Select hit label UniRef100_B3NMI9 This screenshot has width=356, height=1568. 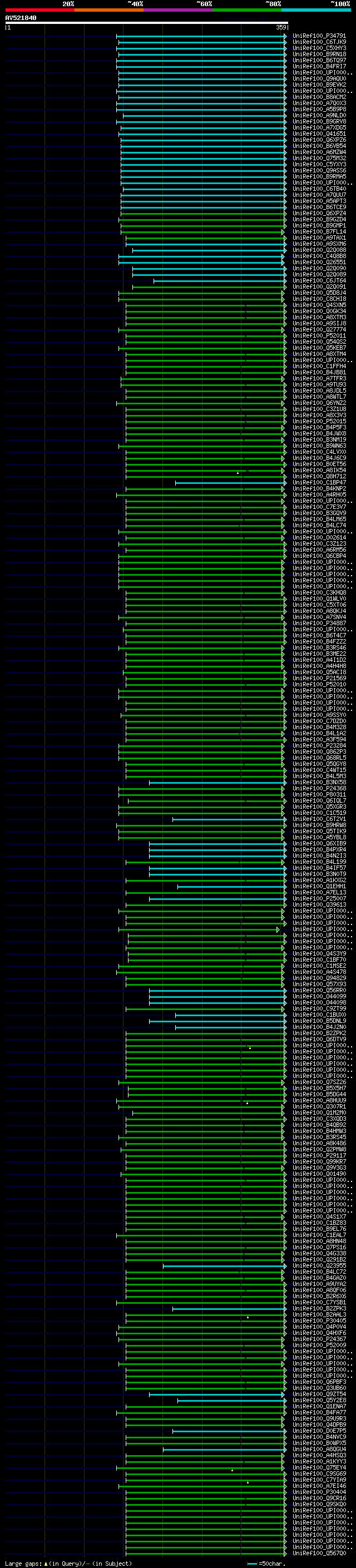[x=319, y=439]
